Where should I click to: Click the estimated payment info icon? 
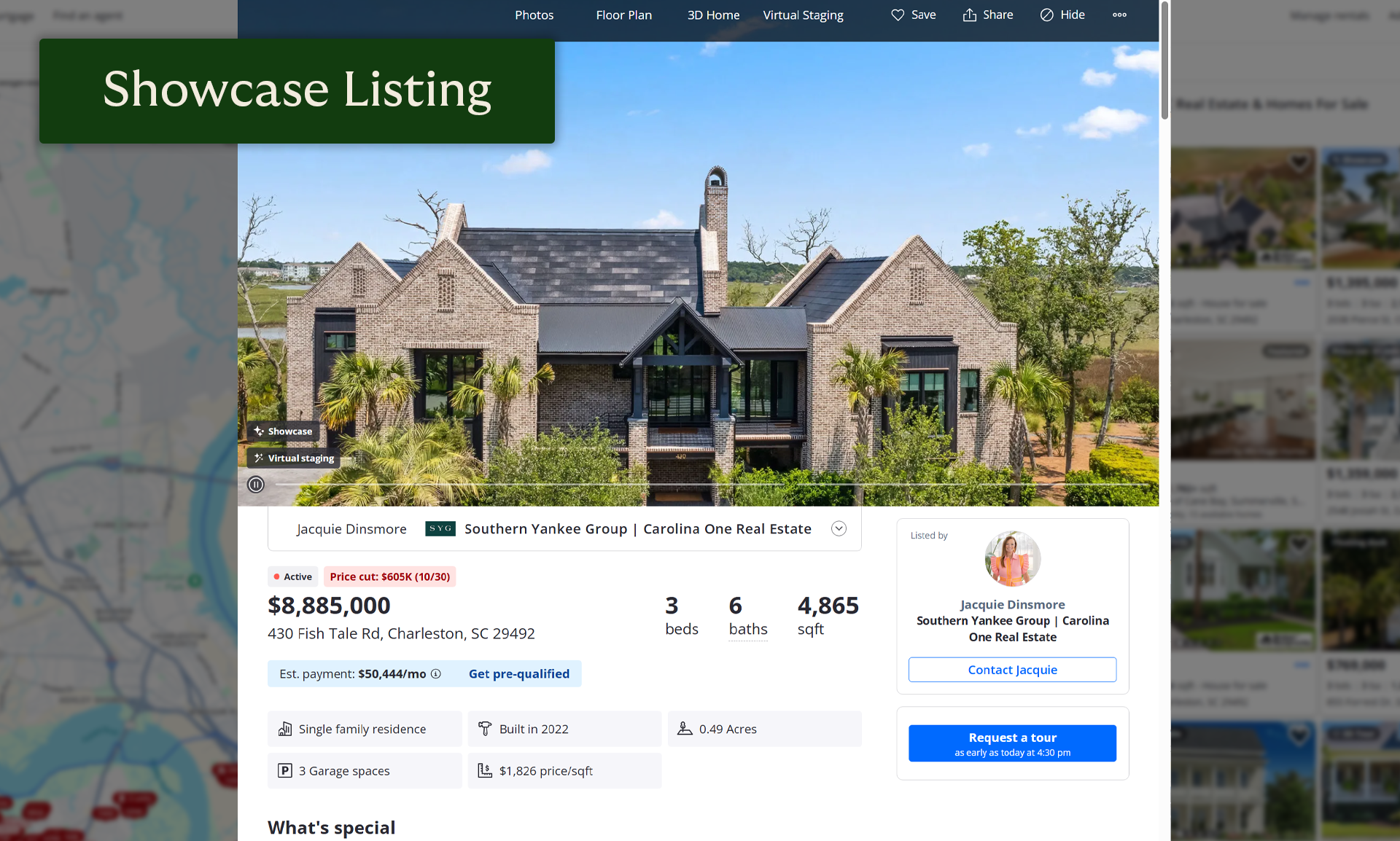pos(436,673)
